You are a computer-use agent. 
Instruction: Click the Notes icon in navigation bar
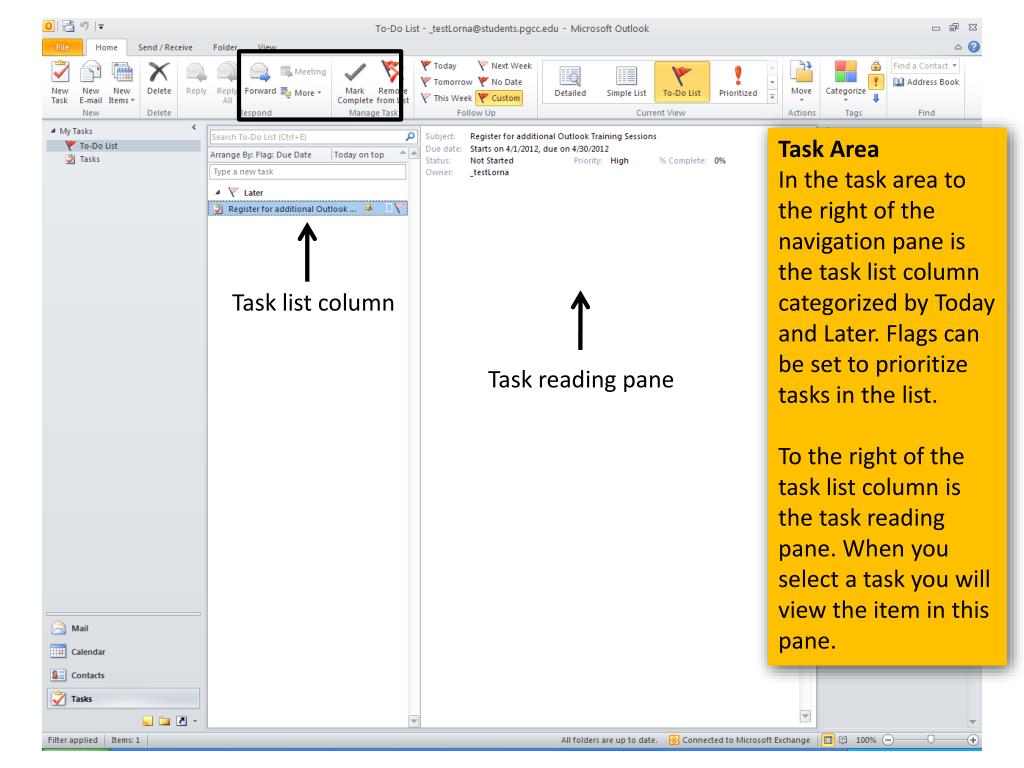tap(148, 721)
